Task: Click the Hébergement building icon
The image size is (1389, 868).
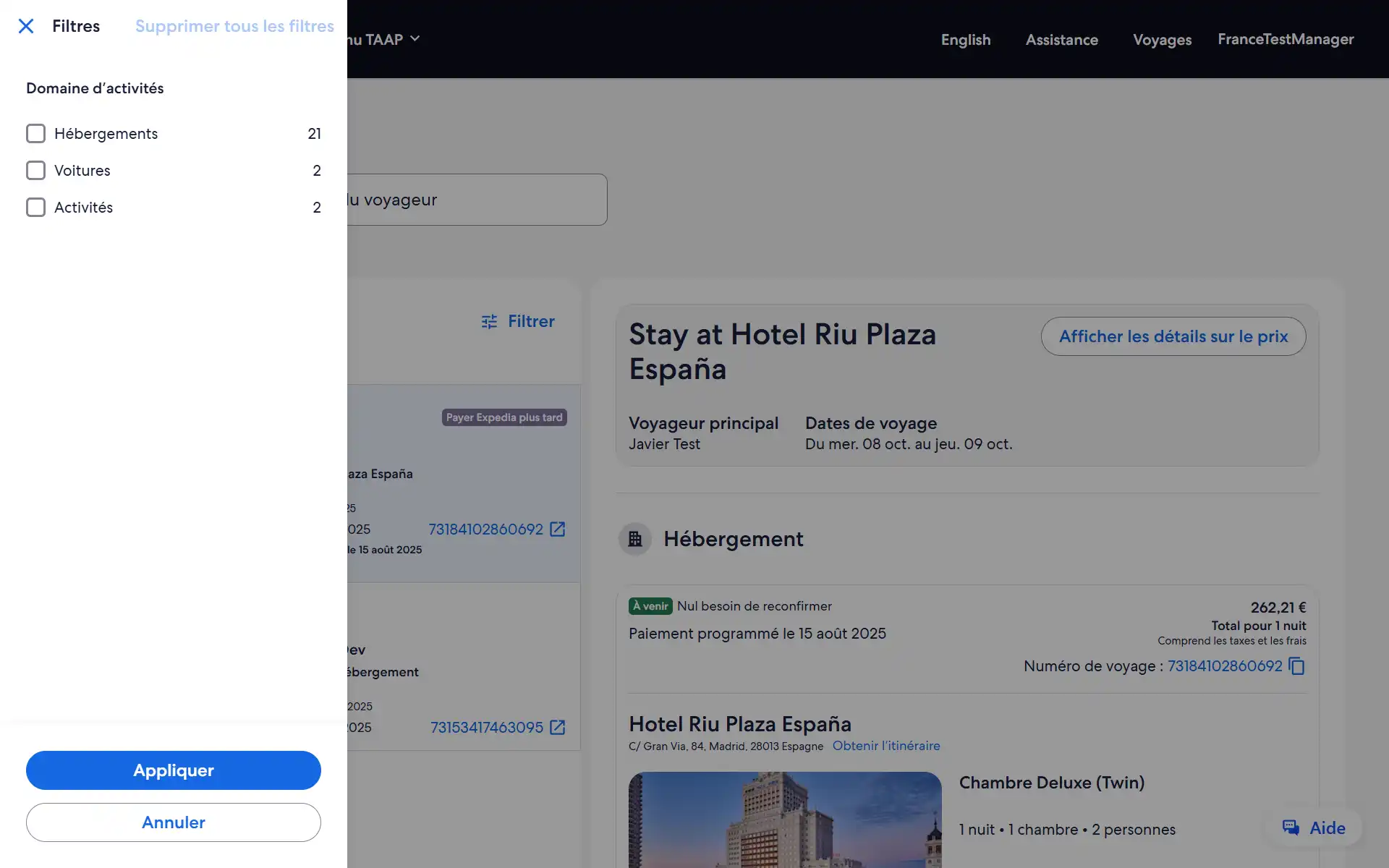Action: click(635, 540)
